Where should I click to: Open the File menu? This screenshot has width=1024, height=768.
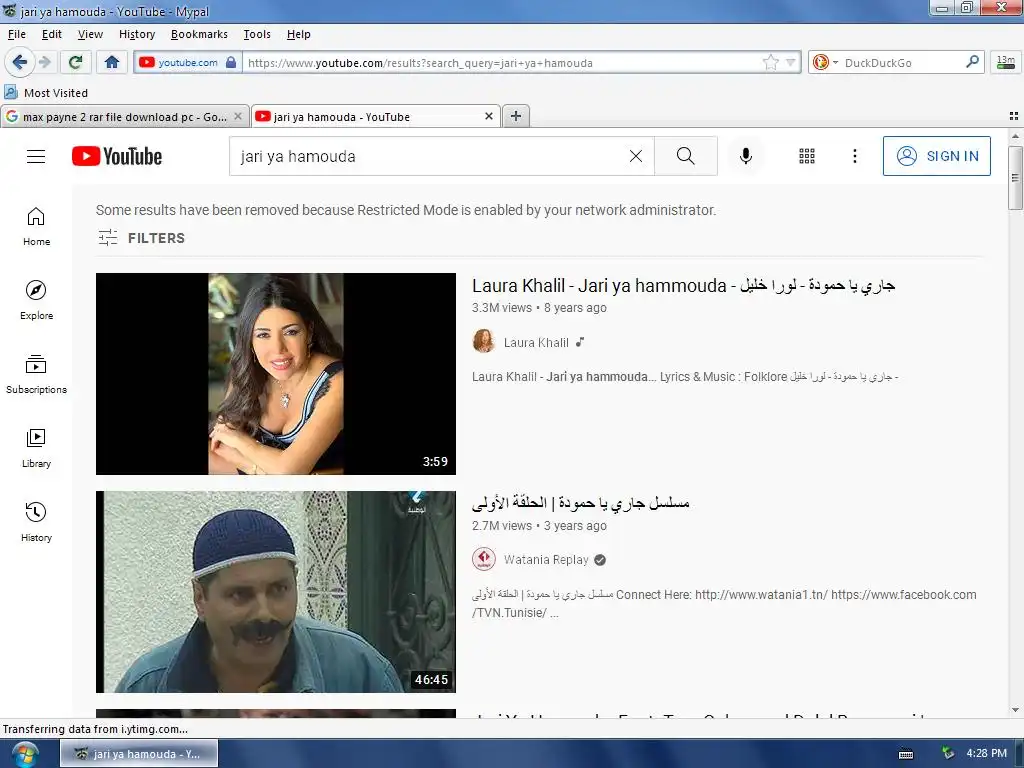(17, 34)
